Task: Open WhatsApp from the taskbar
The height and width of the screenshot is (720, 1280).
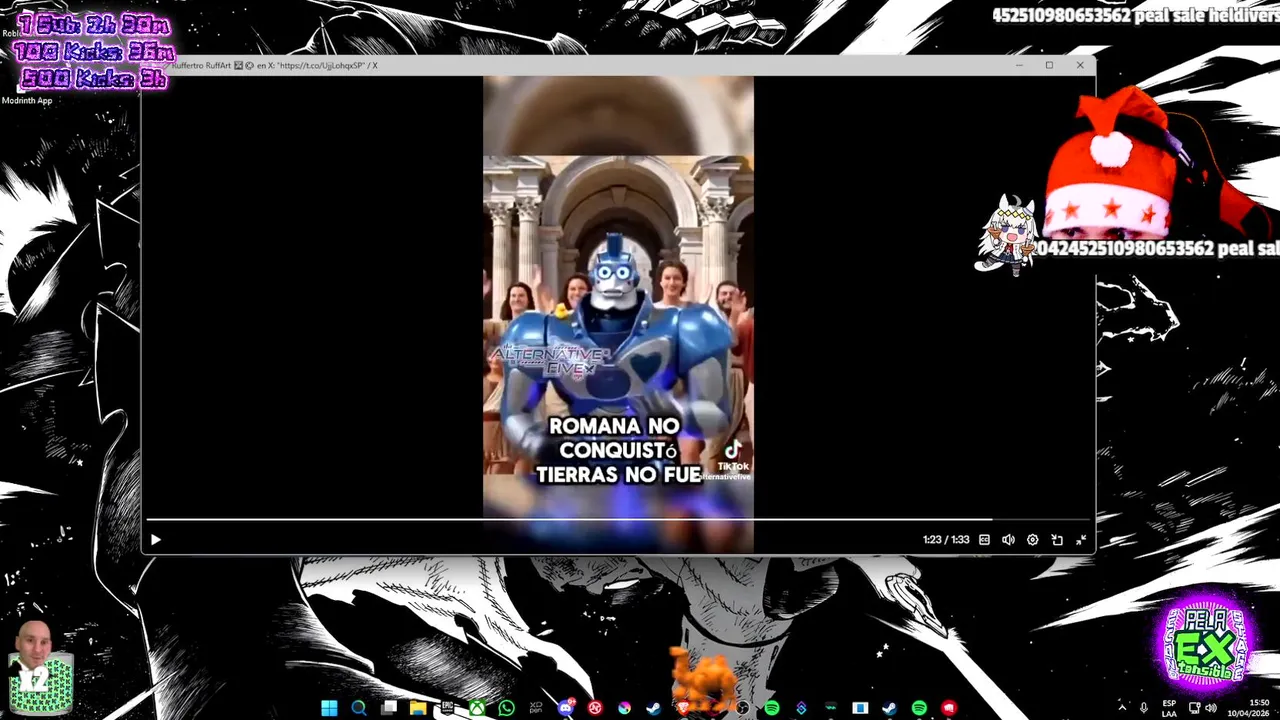Action: pos(506,708)
